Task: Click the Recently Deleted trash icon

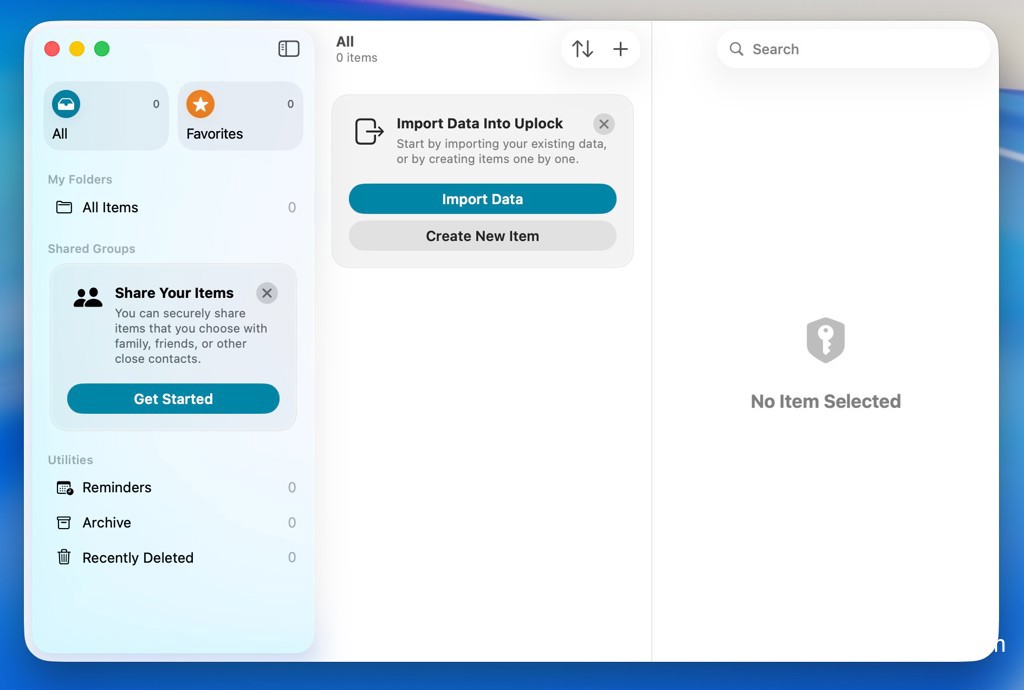Action: click(x=64, y=557)
